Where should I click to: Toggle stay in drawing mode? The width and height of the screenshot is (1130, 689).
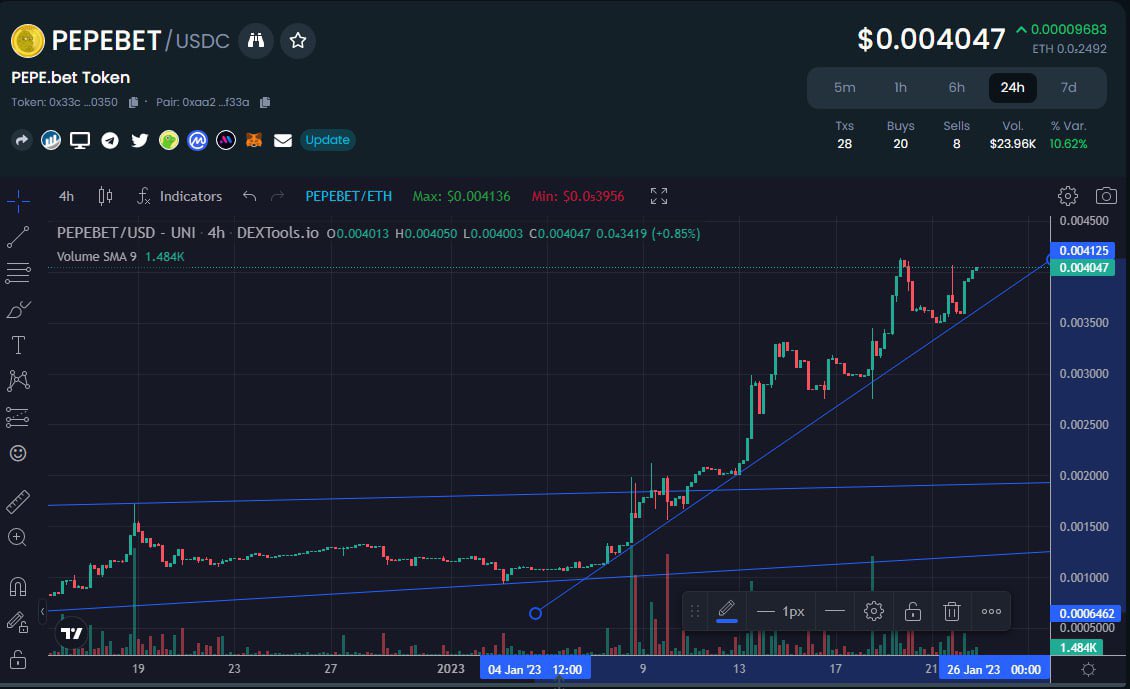(18, 622)
